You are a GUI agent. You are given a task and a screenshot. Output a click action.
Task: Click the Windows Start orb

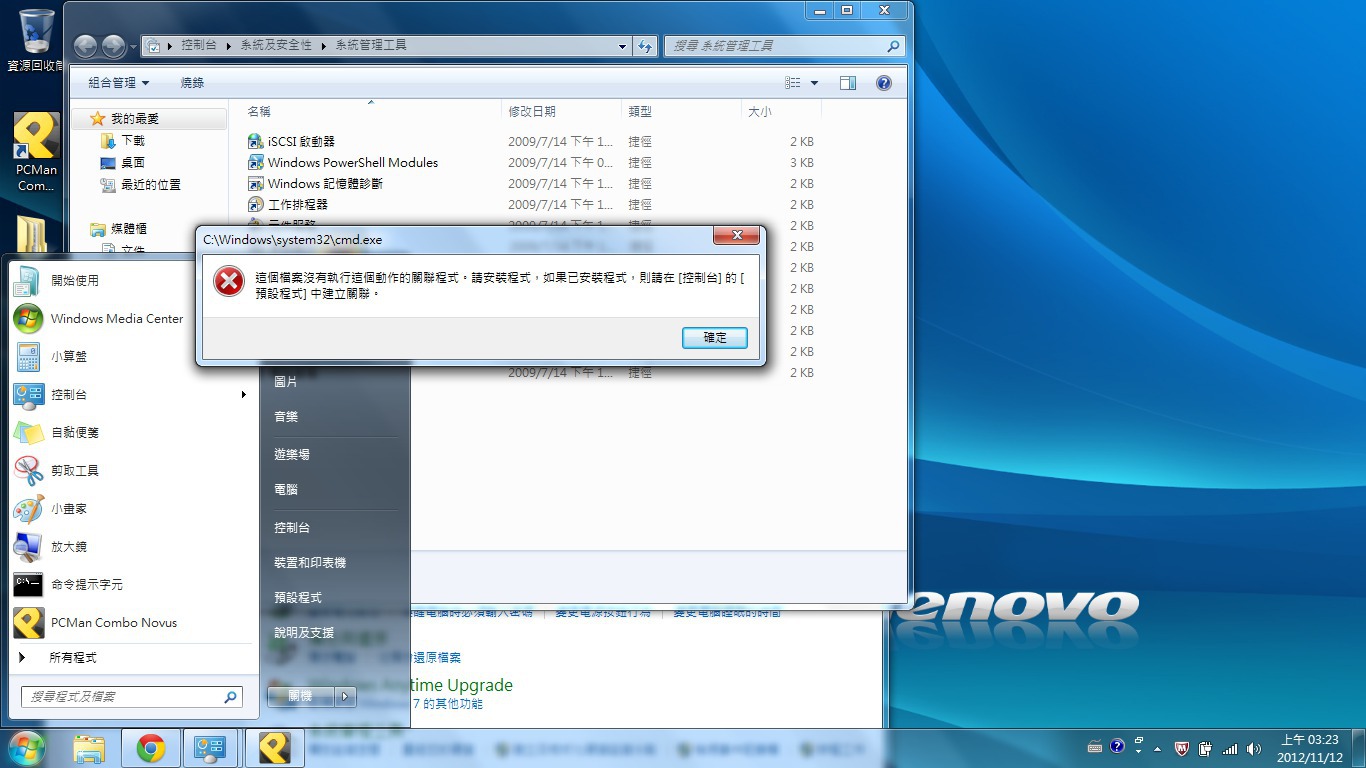27,748
